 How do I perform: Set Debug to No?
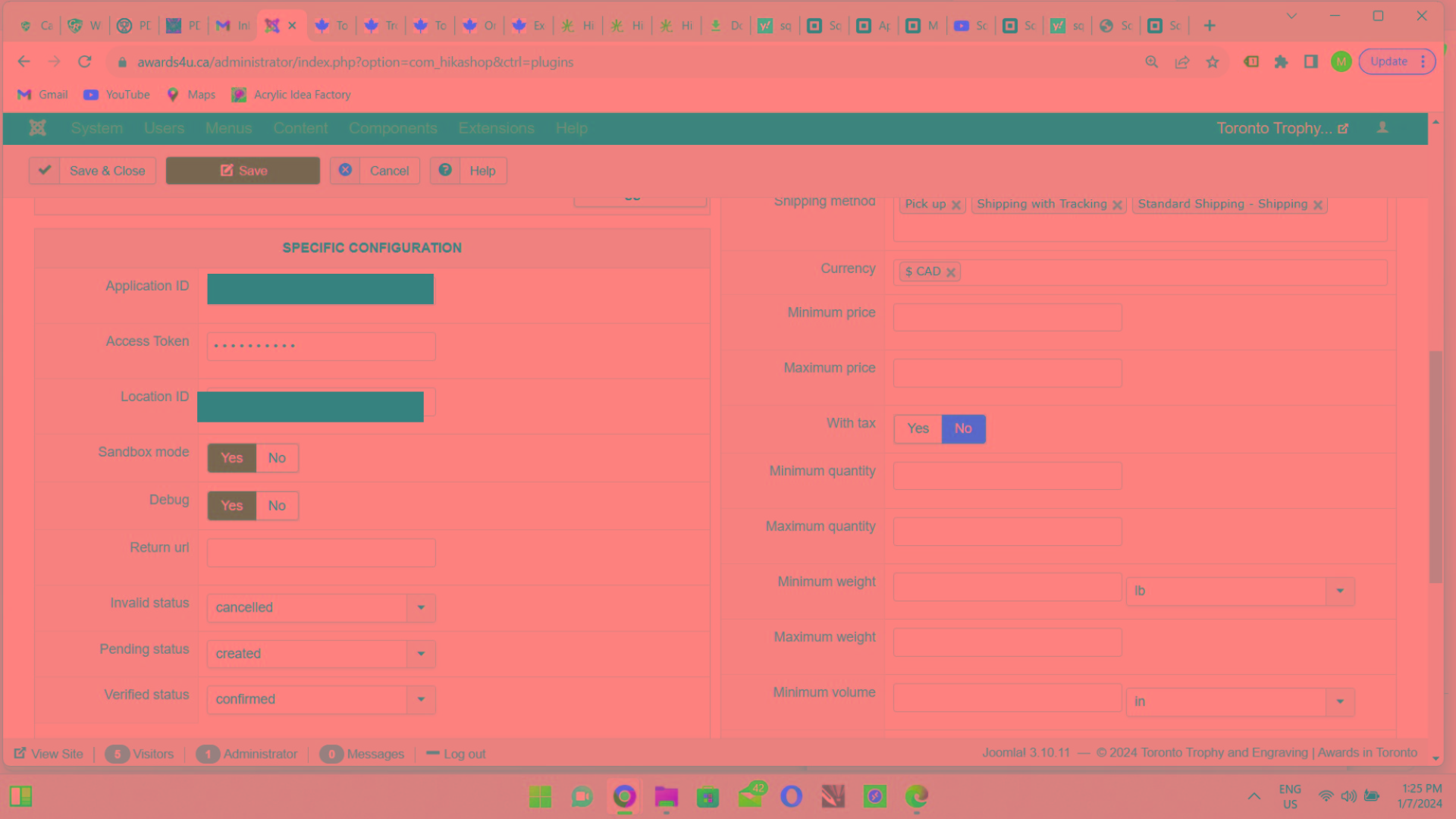[x=277, y=506]
